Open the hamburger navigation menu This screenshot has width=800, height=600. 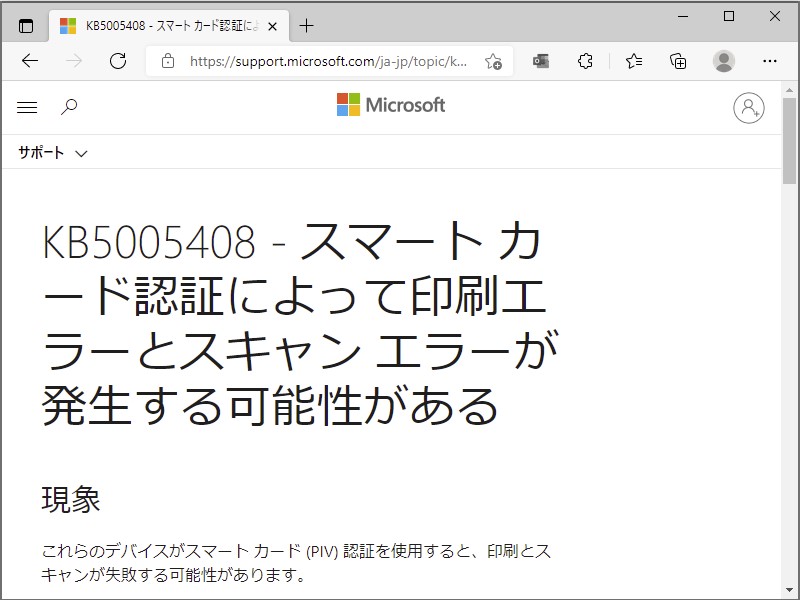coord(26,107)
